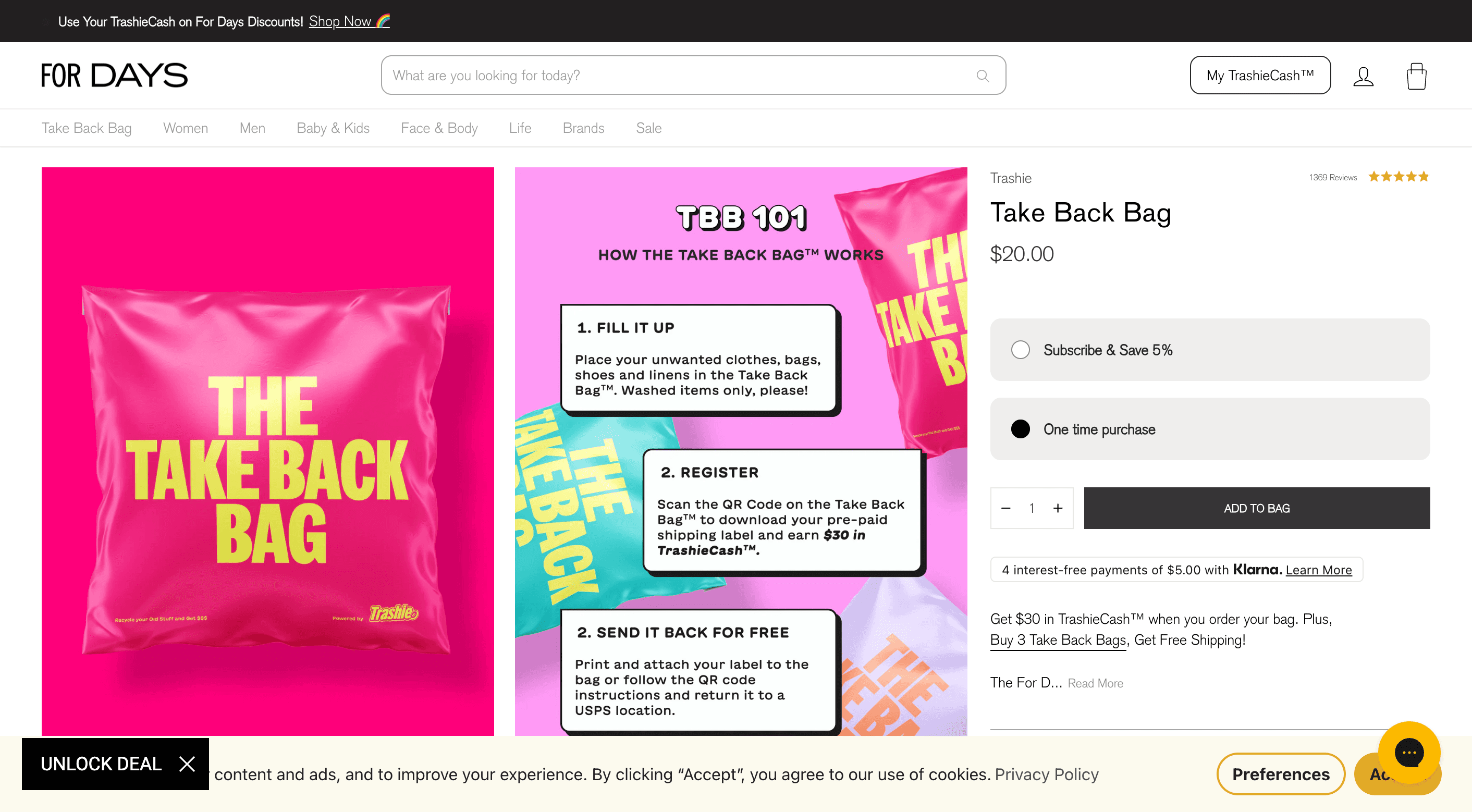Click the five-star rating icons
Image resolution: width=1472 pixels, height=812 pixels.
coord(1399,177)
